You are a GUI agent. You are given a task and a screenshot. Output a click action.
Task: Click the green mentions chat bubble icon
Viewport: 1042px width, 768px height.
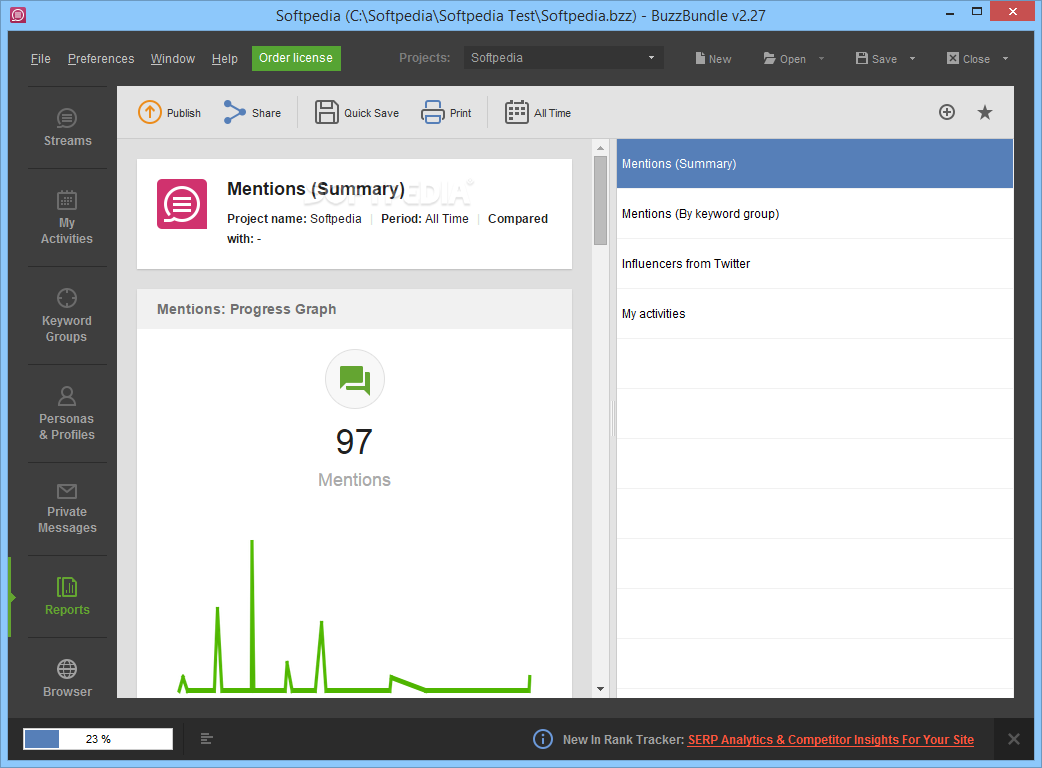[355, 379]
